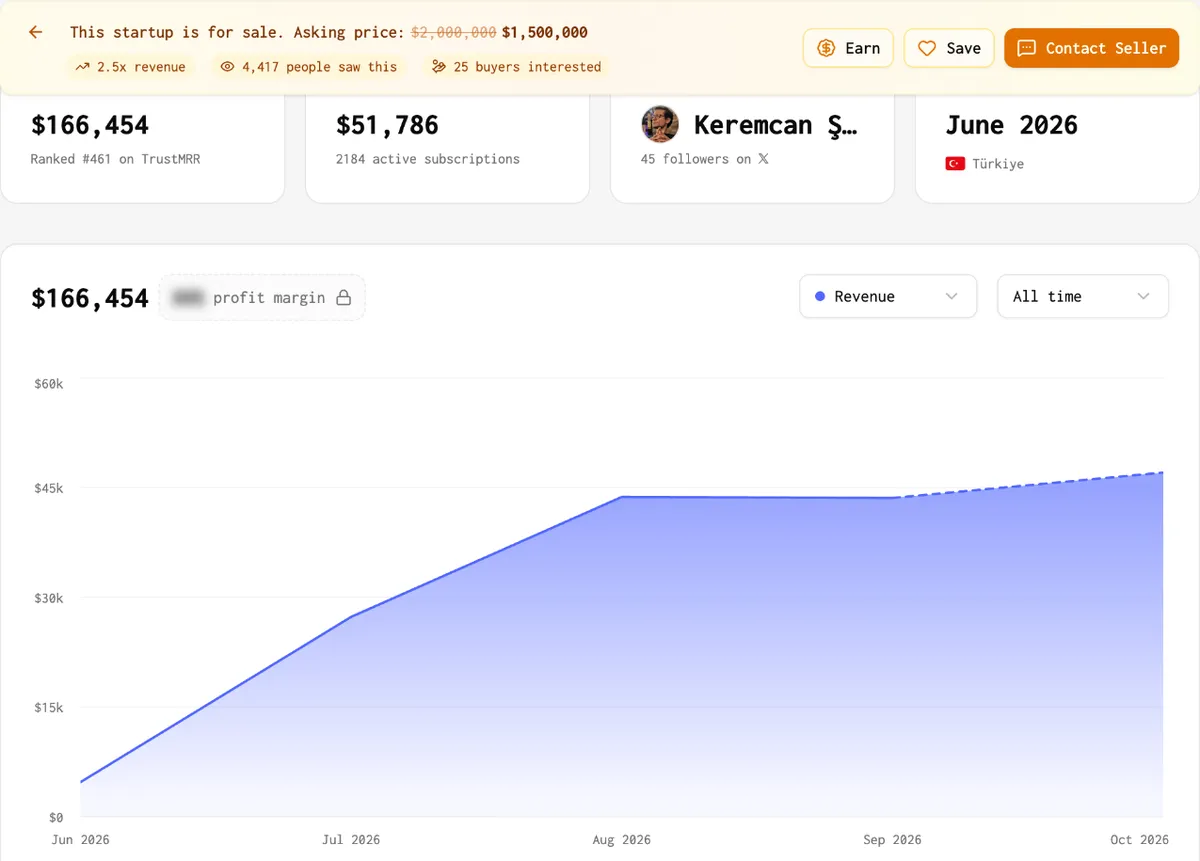Click the locked profit margin pill
The width and height of the screenshot is (1200, 861).
coord(262,298)
